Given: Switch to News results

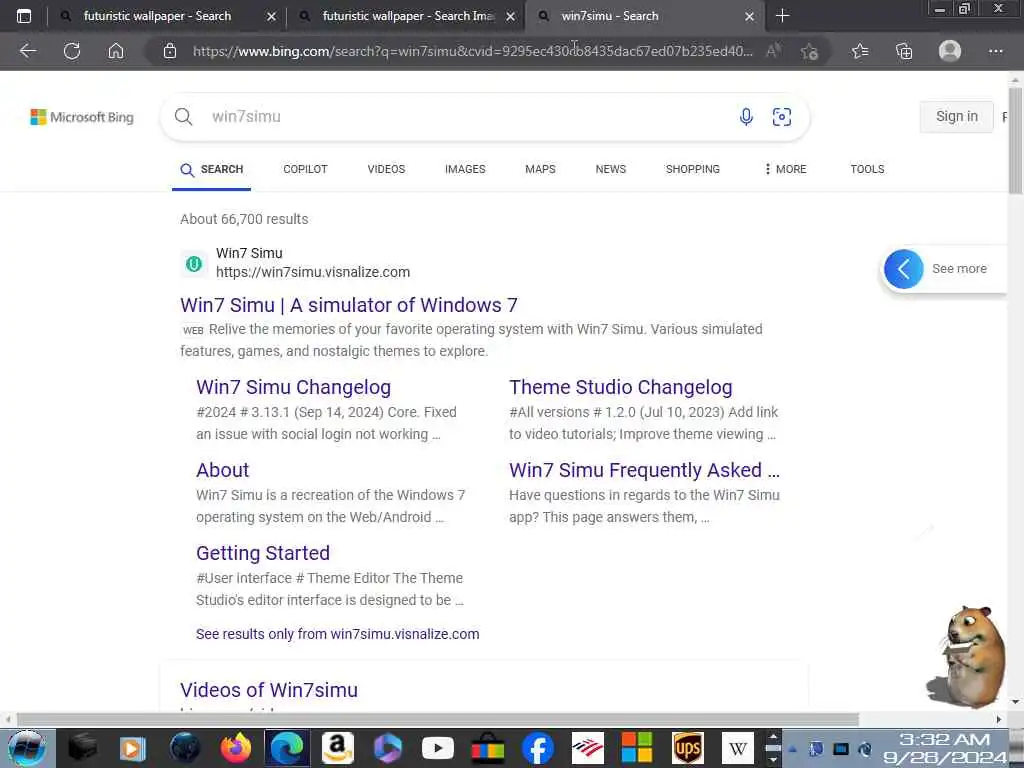Looking at the screenshot, I should [611, 169].
